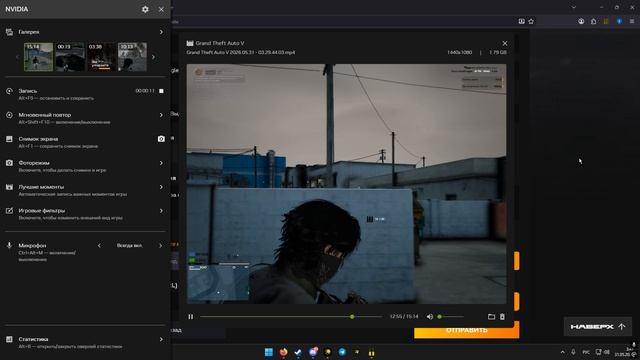The width and height of the screenshot is (640, 360).
Task: Open the browser extensions icon
Action: [593, 21]
